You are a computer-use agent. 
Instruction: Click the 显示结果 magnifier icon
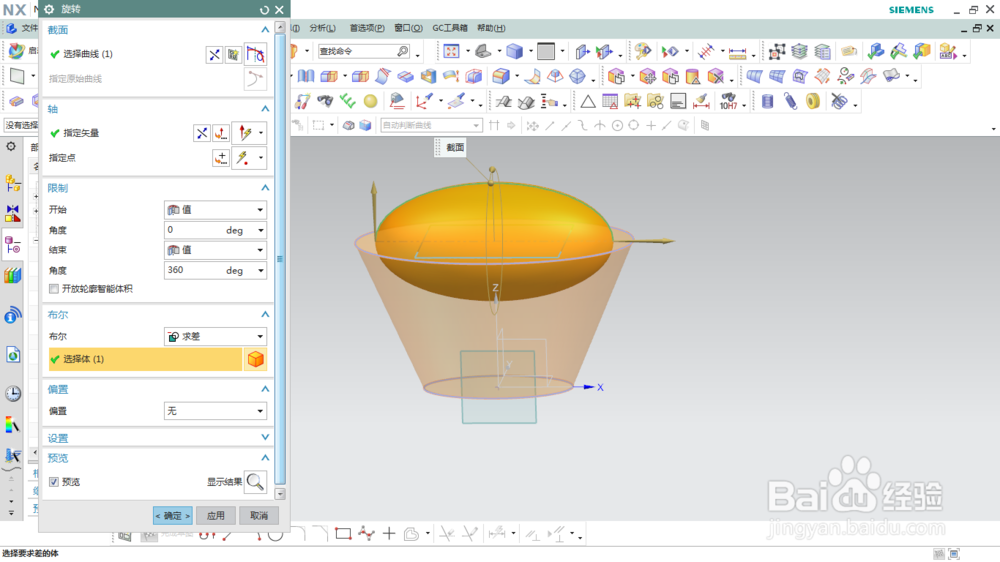pyautogui.click(x=255, y=482)
